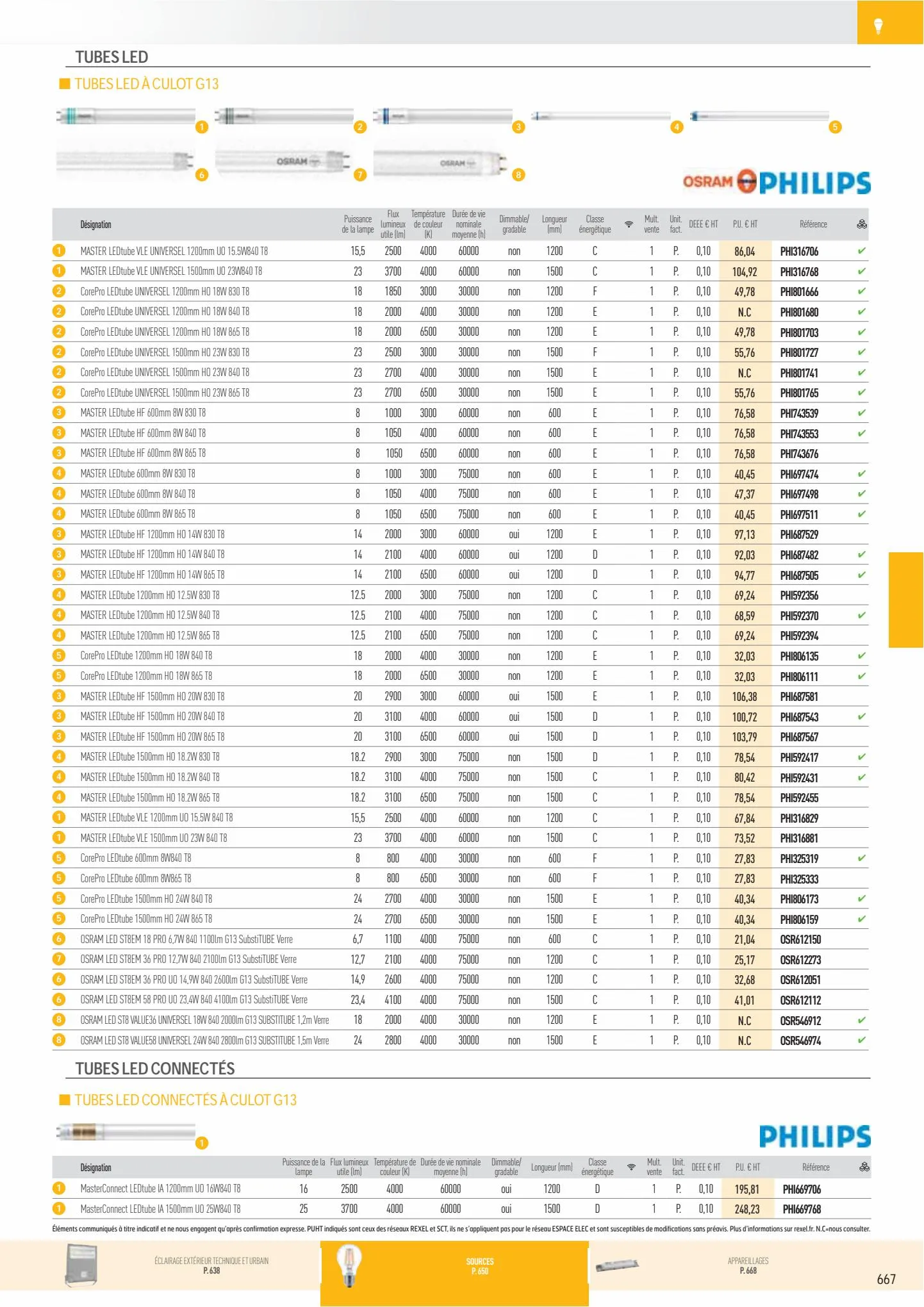Open the Éclairage extérieur technique et urbain P.638 link
The height and width of the screenshot is (1307, 924).
pyautogui.click(x=211, y=1265)
